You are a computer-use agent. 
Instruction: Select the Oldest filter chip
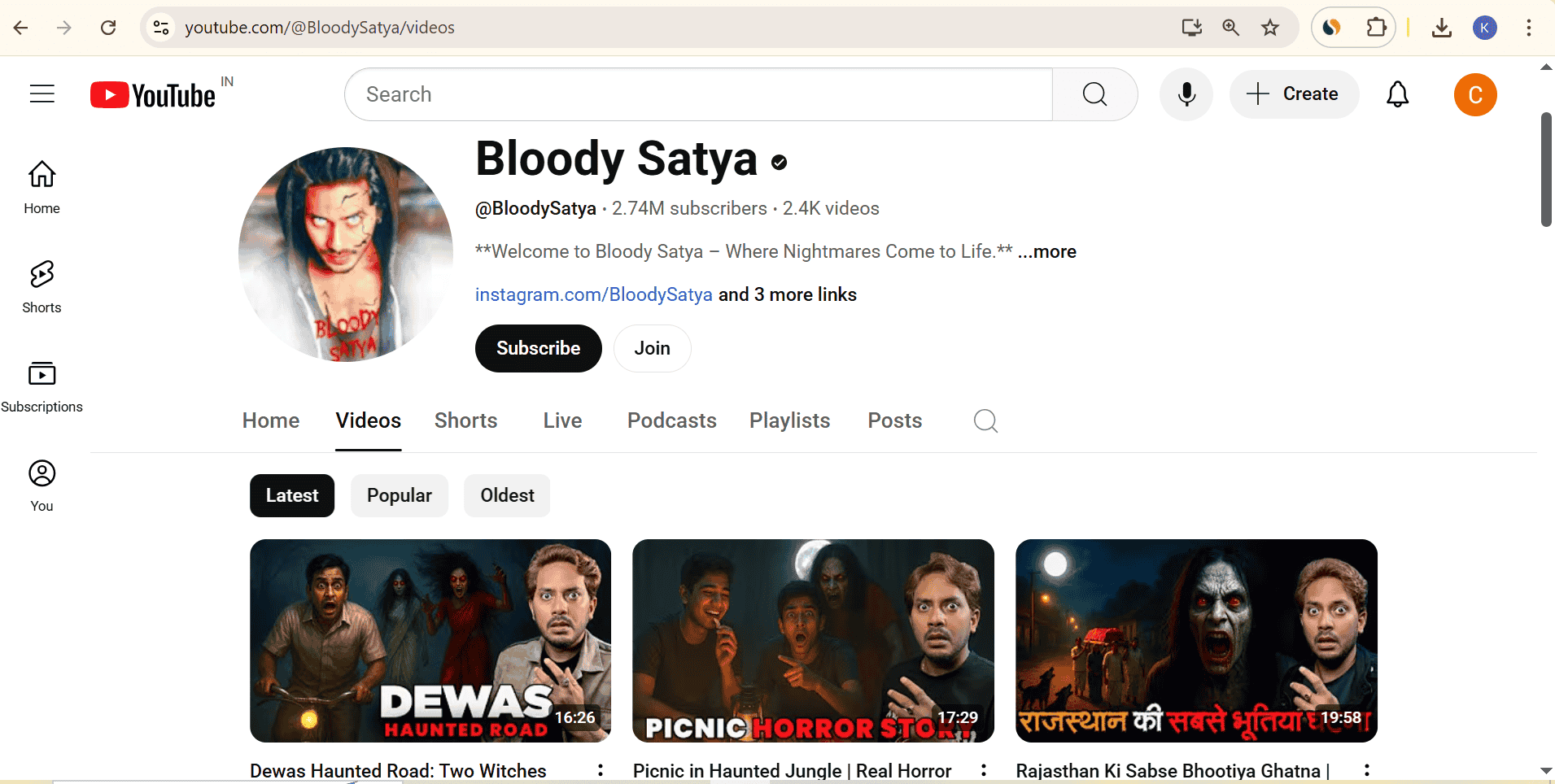[507, 495]
